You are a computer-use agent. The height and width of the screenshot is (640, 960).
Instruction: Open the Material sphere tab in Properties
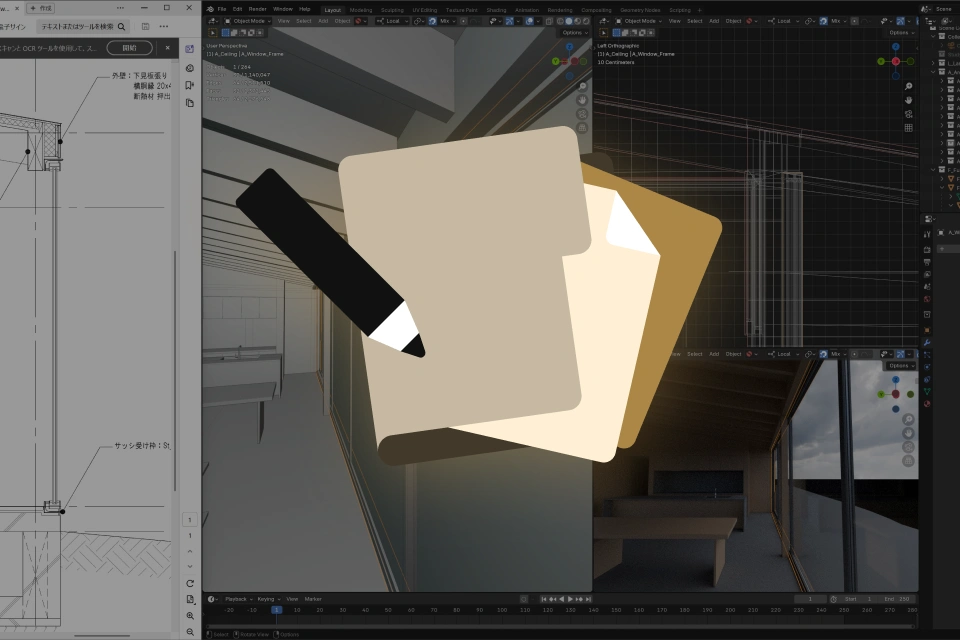tap(927, 404)
